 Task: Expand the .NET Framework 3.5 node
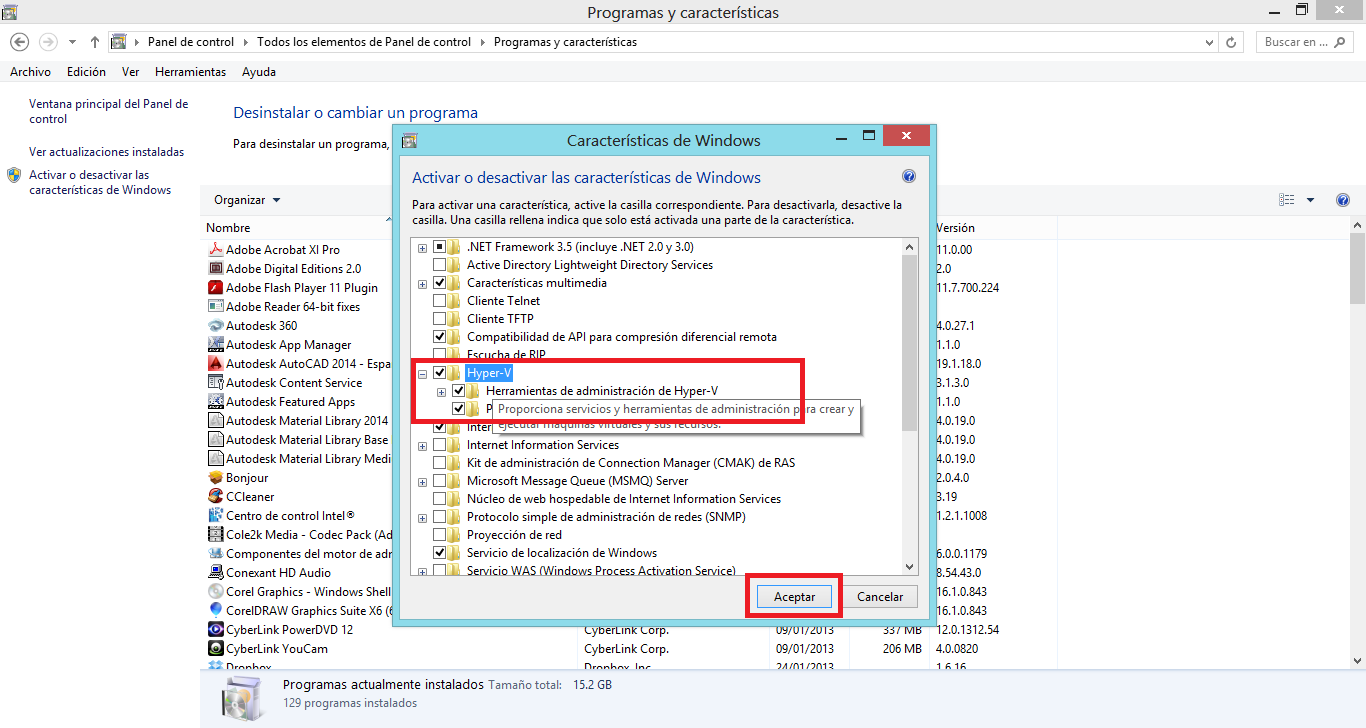click(423, 248)
